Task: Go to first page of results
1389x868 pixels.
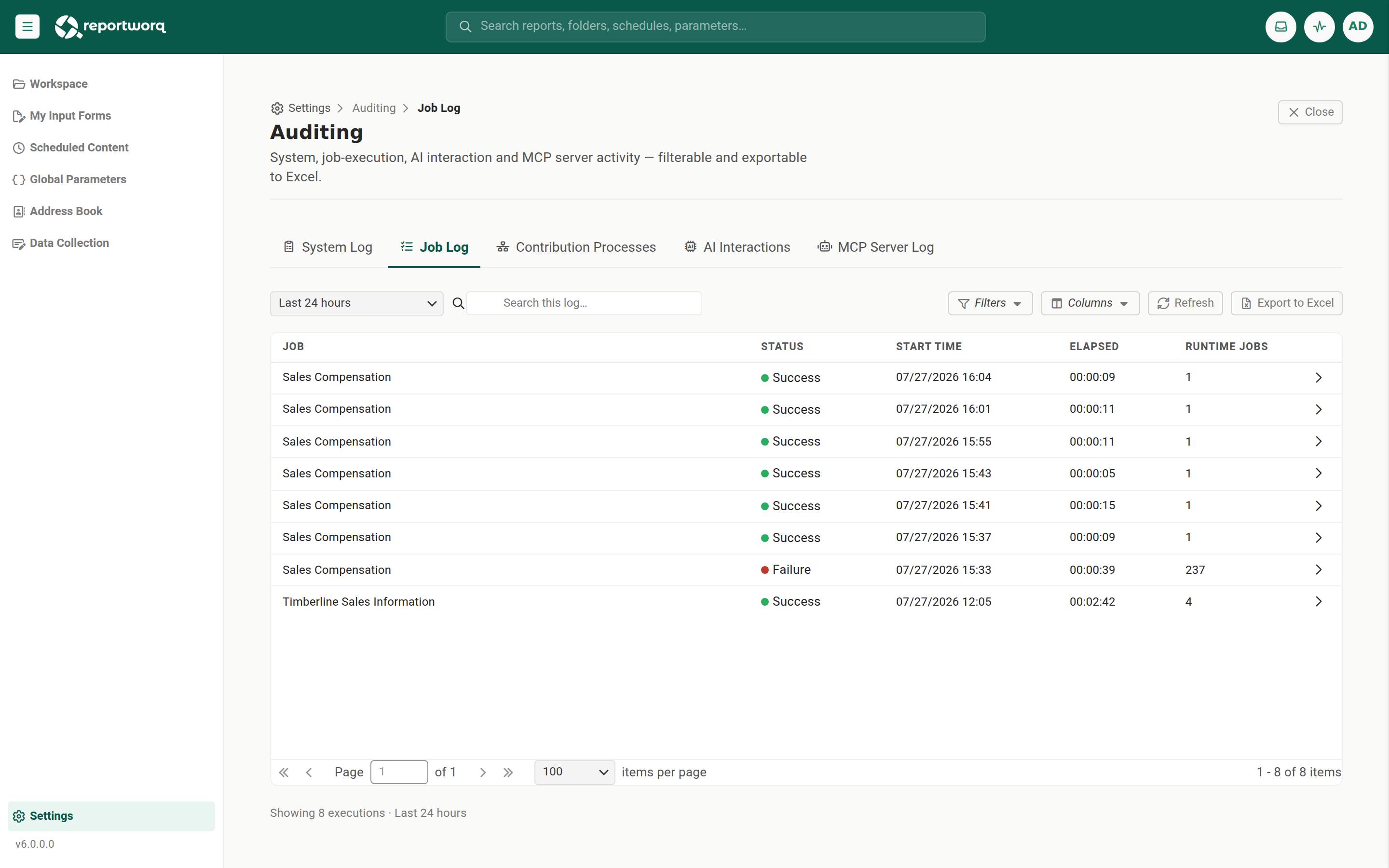Action: tap(284, 772)
